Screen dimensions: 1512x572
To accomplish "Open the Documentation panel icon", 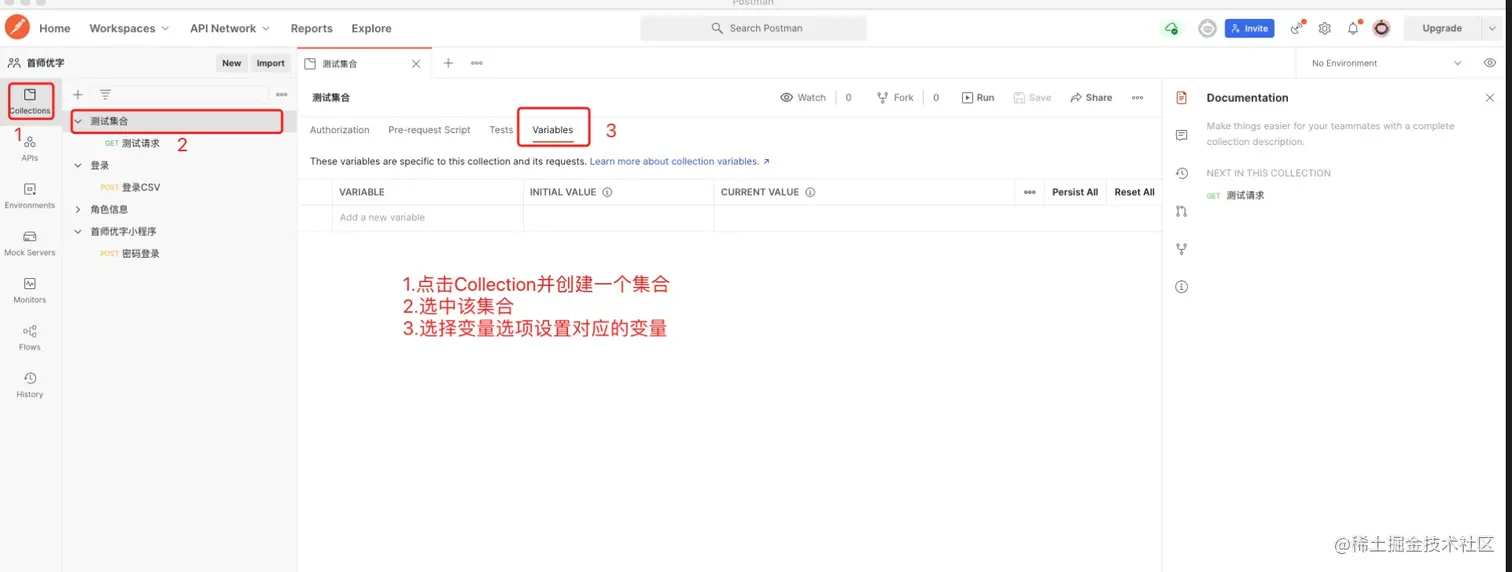I will [x=1181, y=97].
